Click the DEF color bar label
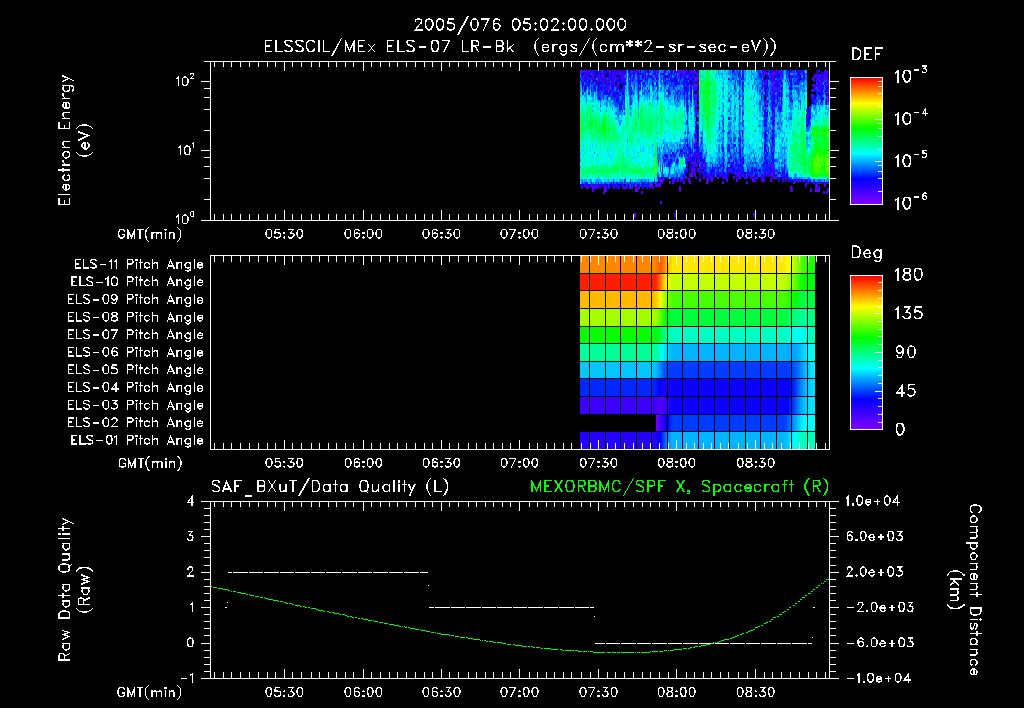 867,54
